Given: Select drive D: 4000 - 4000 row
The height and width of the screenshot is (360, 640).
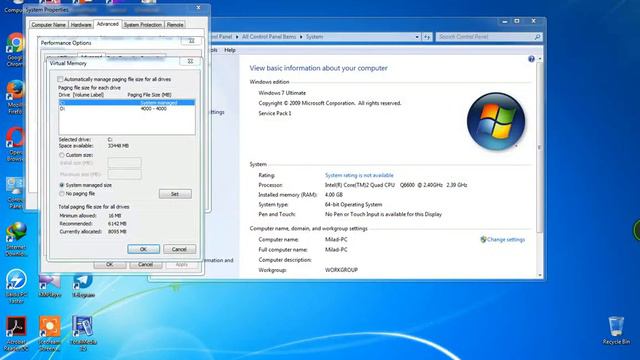Looking at the screenshot, I should pyautogui.click(x=127, y=109).
